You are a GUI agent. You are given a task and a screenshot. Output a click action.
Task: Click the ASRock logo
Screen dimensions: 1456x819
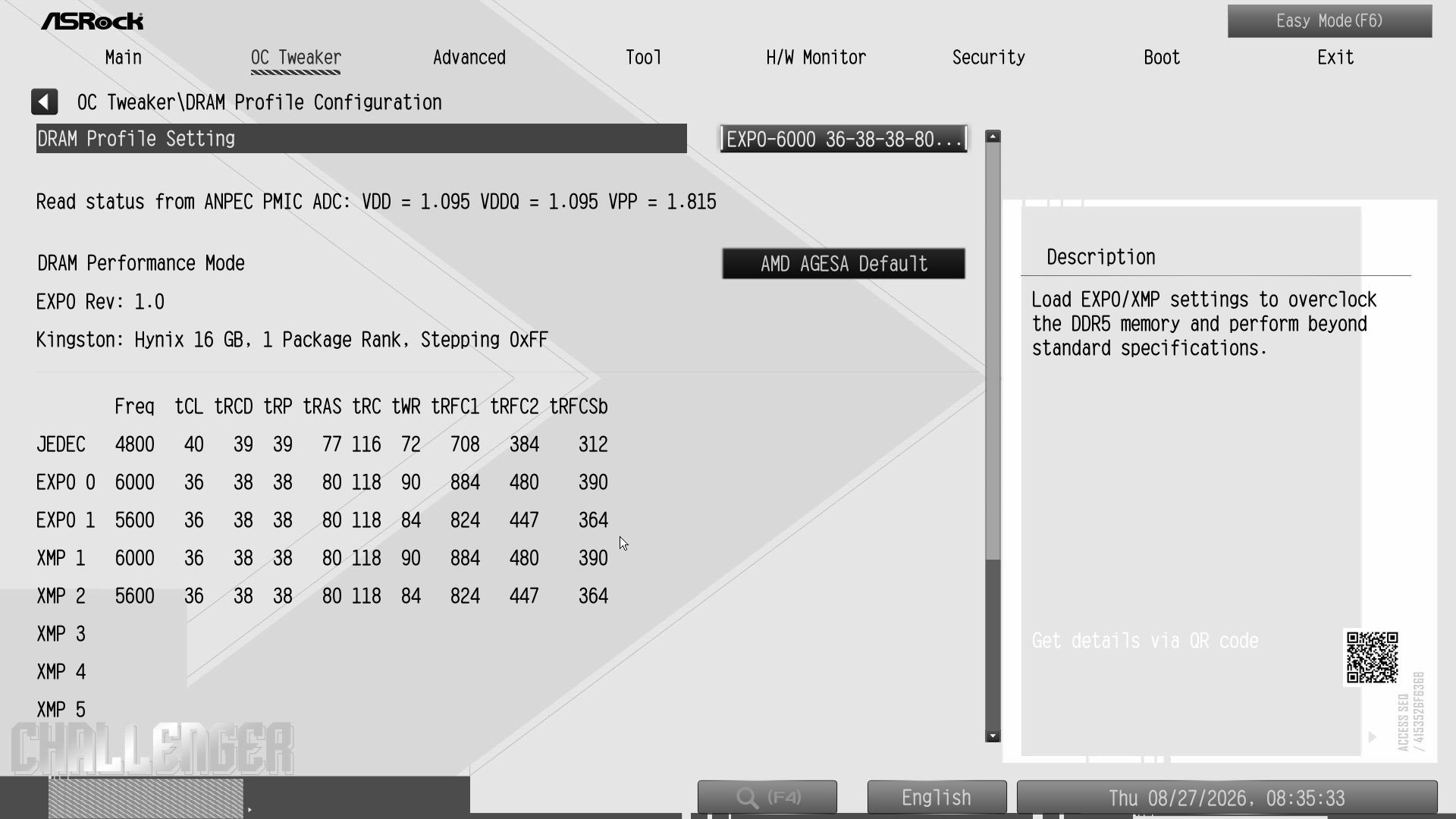click(93, 21)
